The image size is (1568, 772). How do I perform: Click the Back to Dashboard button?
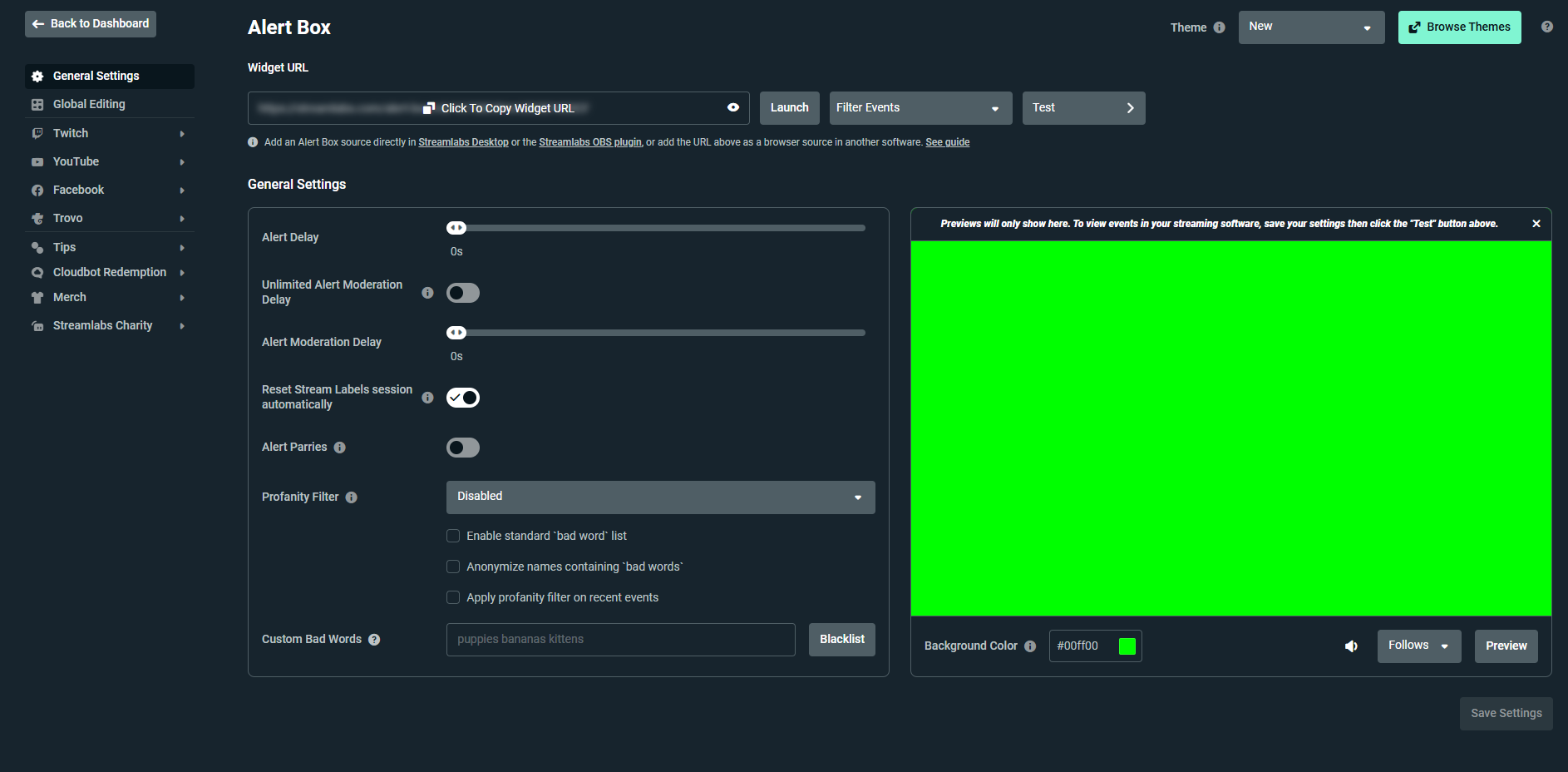click(91, 24)
